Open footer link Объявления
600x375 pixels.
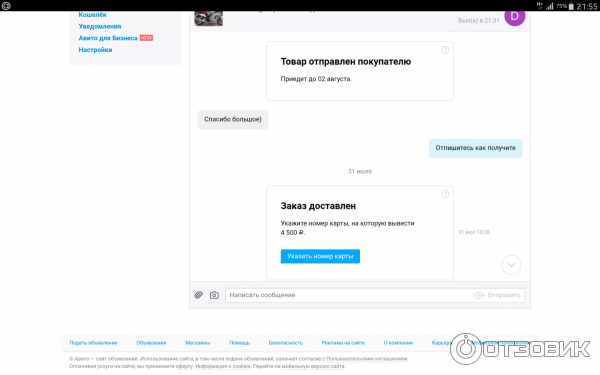click(x=151, y=343)
